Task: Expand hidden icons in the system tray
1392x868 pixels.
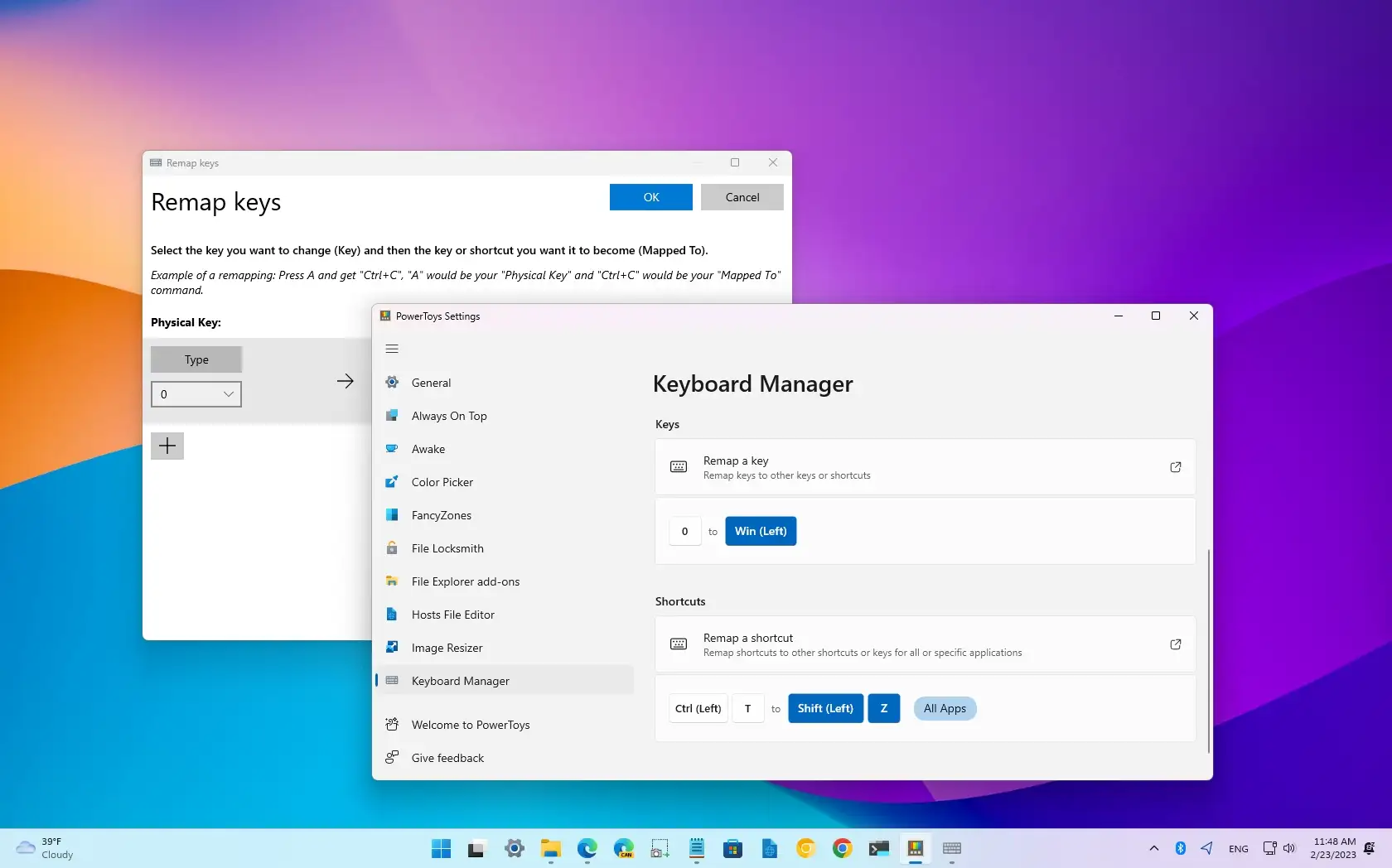Action: click(x=1153, y=848)
